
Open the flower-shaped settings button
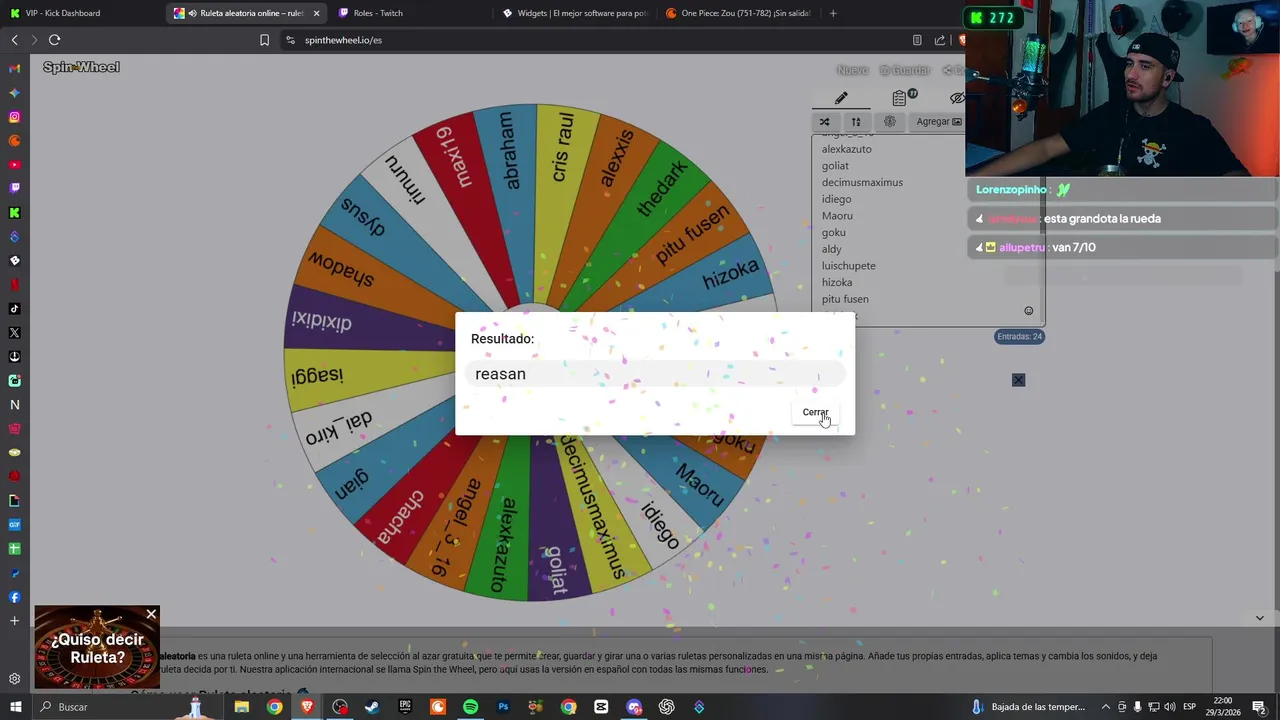pos(890,122)
